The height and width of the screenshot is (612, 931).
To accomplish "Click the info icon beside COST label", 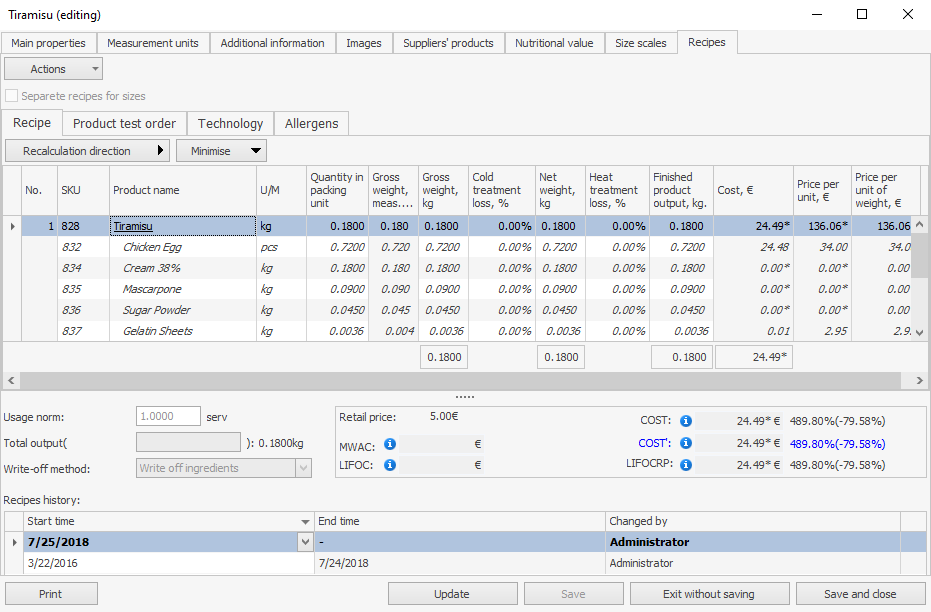I will point(686,421).
